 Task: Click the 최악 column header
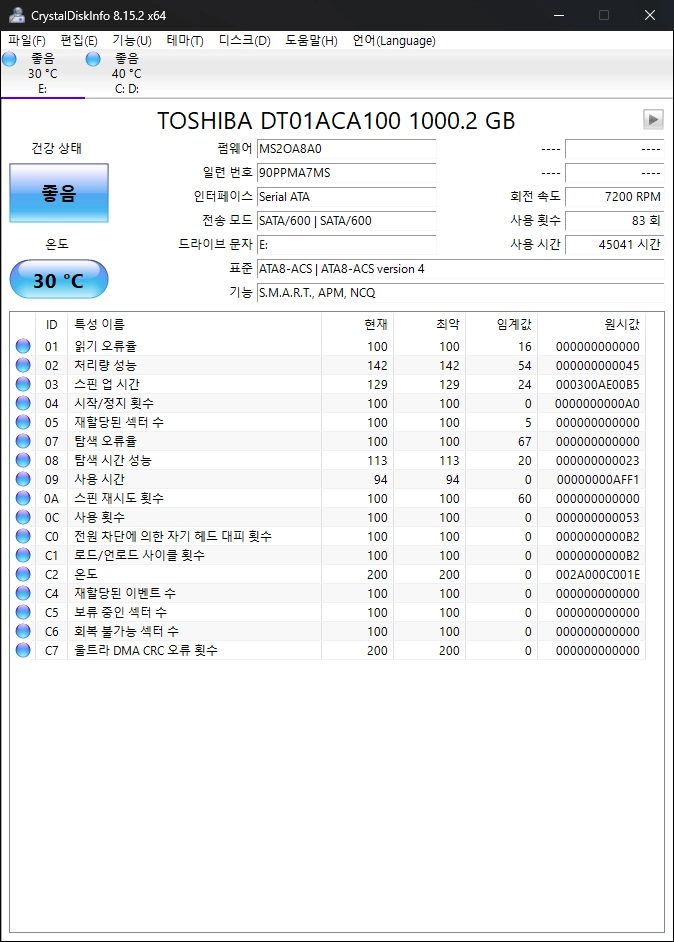click(430, 324)
